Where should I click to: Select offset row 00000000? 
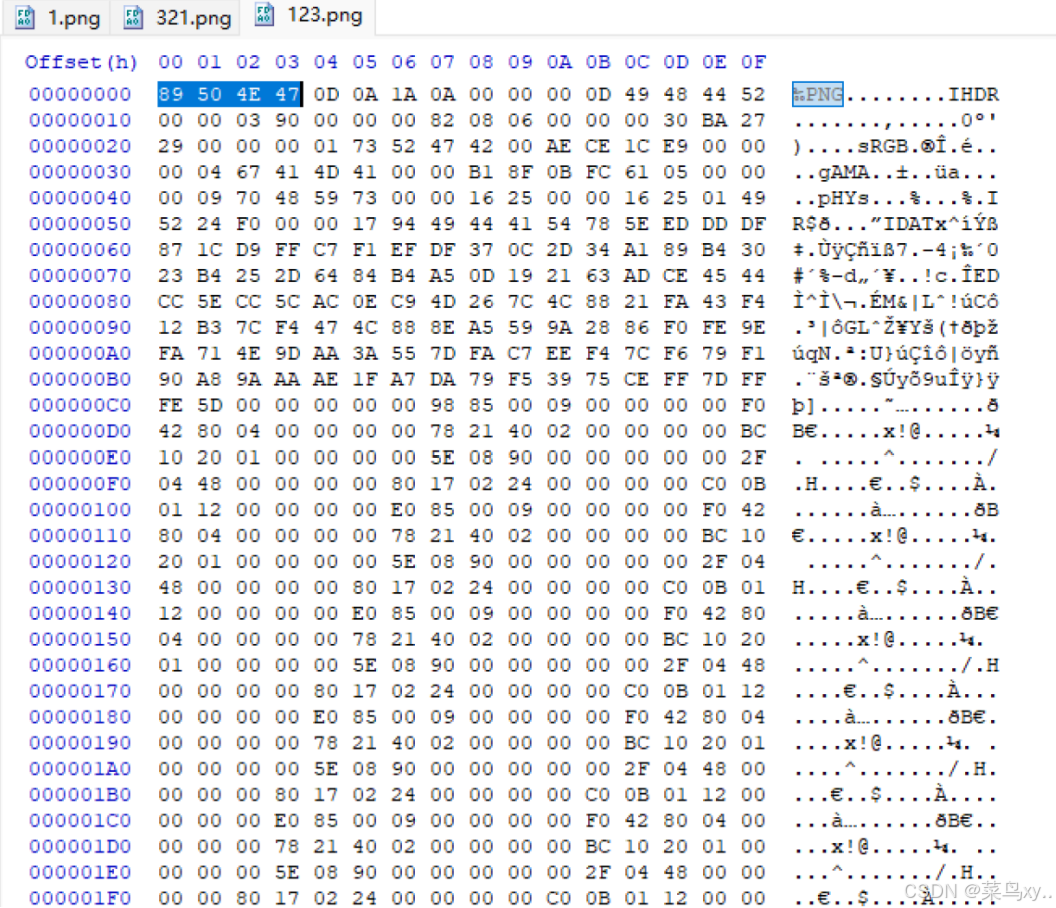pyautogui.click(x=80, y=94)
